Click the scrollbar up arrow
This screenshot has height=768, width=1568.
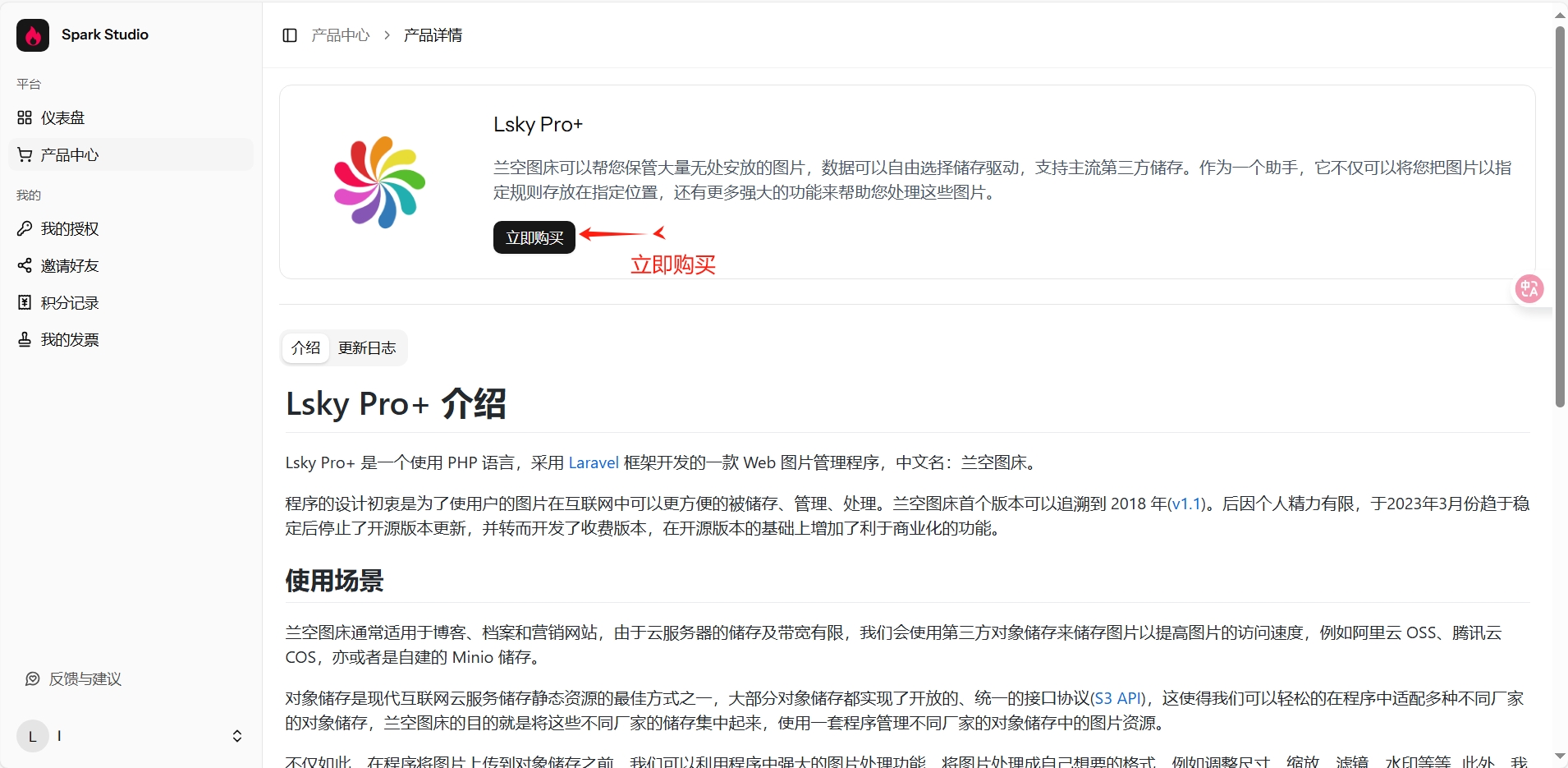1560,14
